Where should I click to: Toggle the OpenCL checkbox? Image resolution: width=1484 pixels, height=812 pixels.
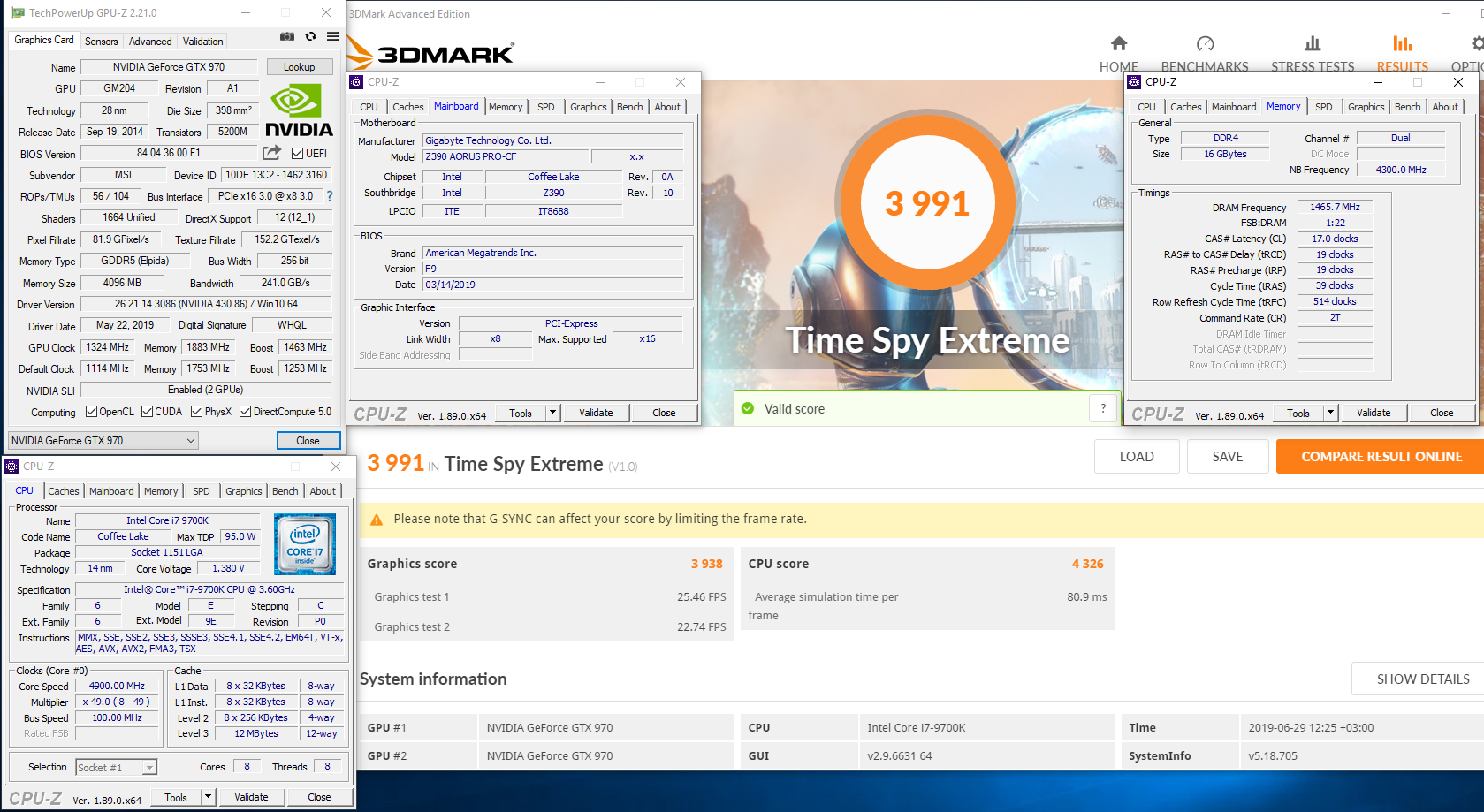[91, 412]
